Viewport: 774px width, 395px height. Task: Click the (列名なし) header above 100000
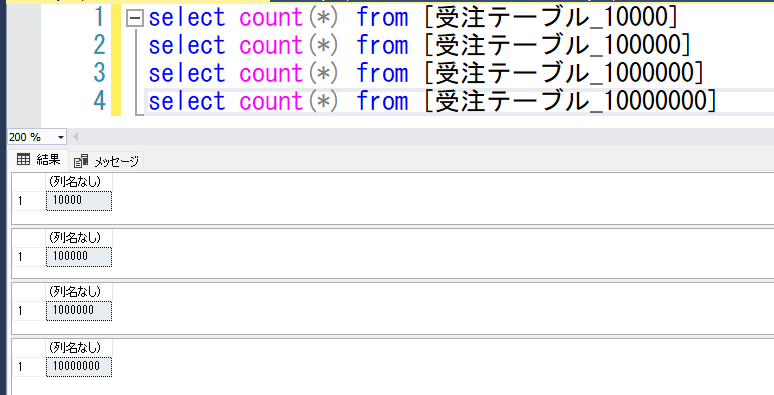coord(79,238)
